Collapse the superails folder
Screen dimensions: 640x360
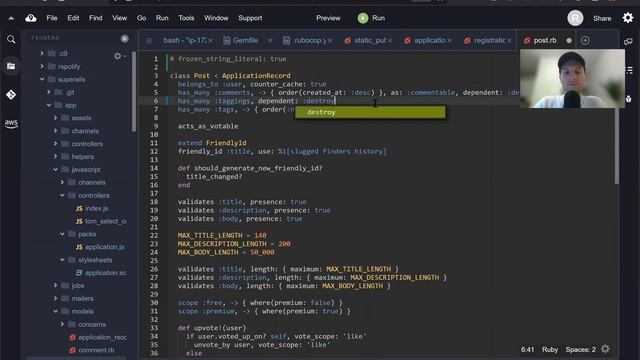[42, 79]
